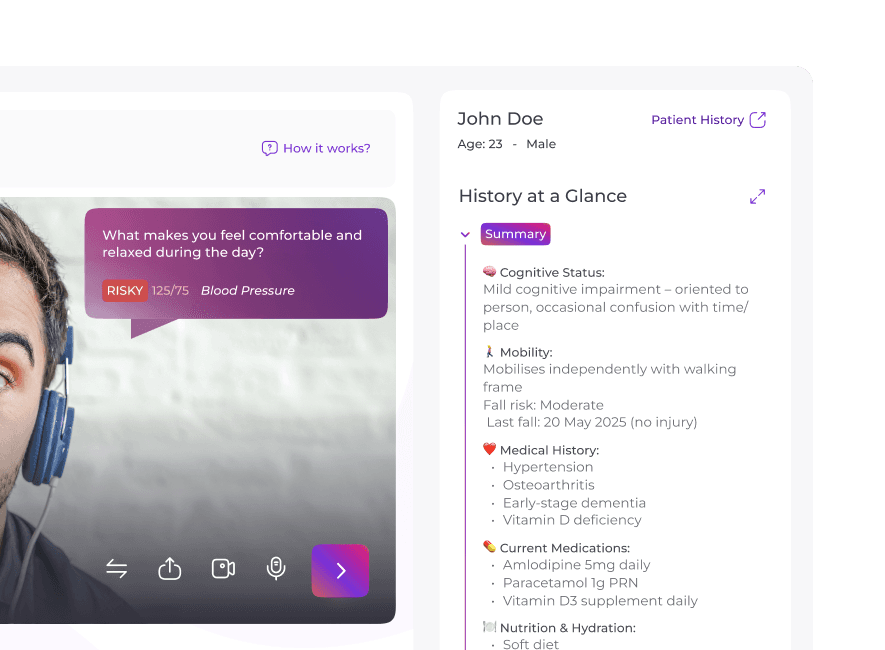Select the Summary tag
The width and height of the screenshot is (885, 650).
click(x=515, y=234)
